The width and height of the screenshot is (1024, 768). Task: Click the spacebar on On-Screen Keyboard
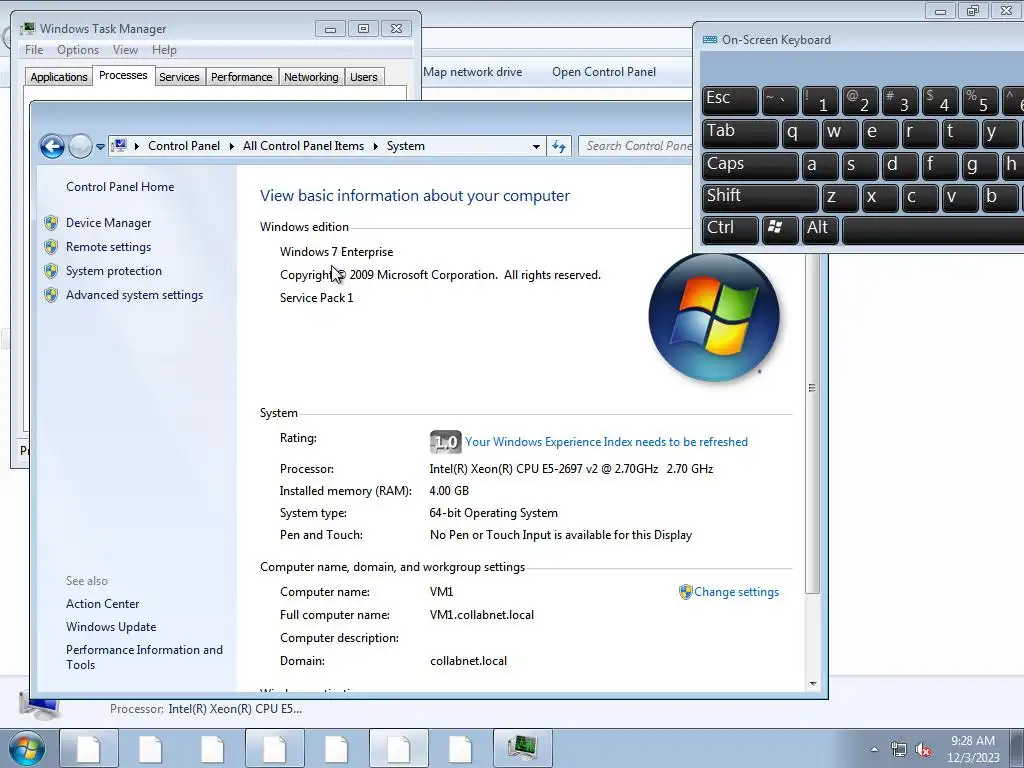point(933,229)
